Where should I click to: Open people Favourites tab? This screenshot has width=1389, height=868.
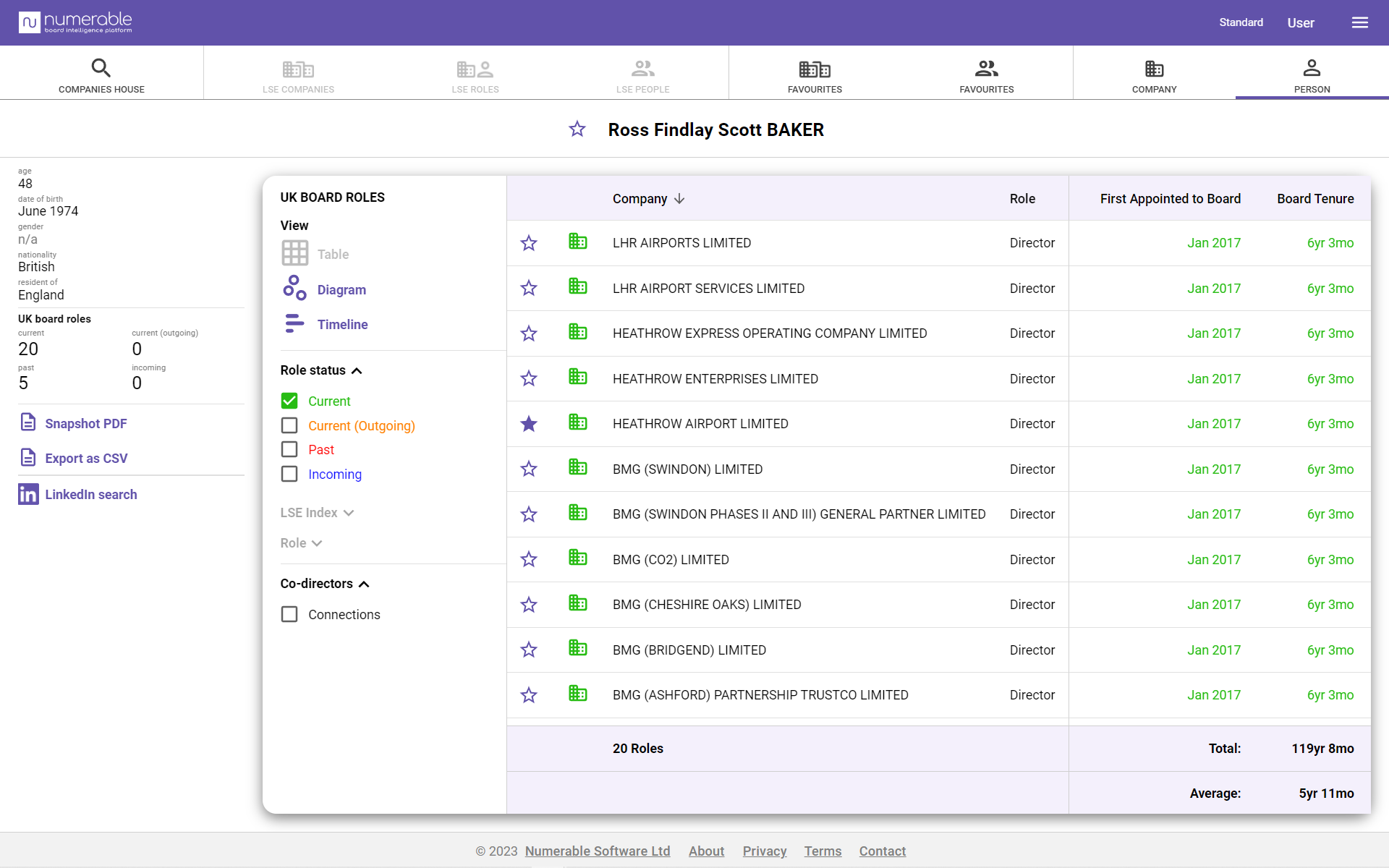(x=987, y=75)
